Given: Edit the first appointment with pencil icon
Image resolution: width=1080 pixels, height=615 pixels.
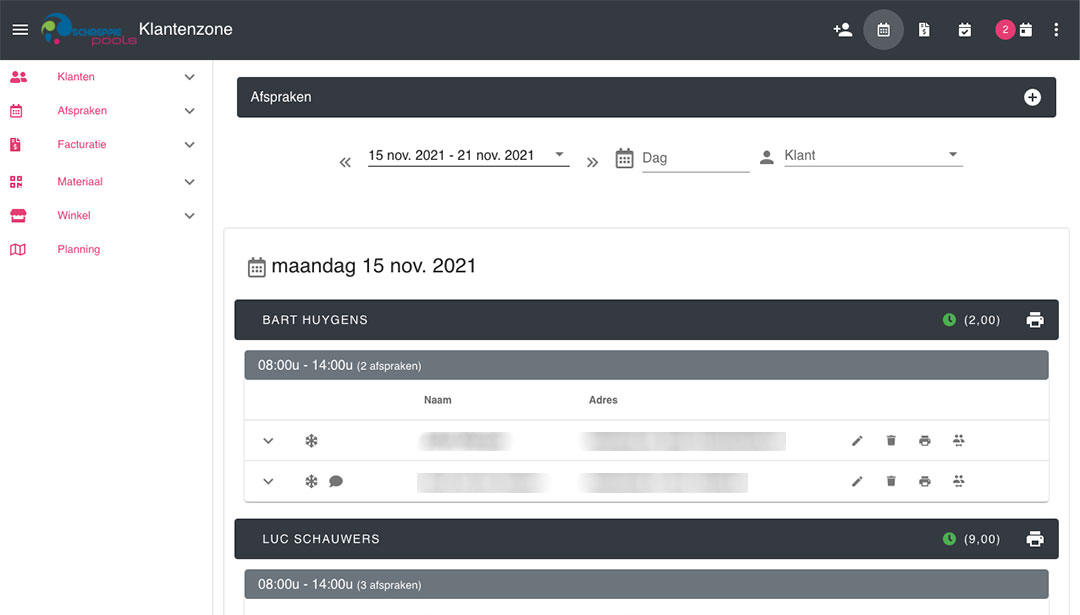Looking at the screenshot, I should 857,441.
